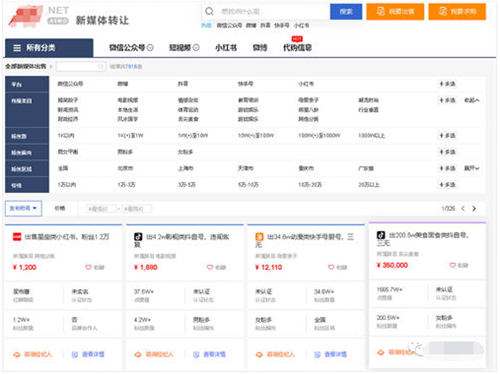Click the contact-agent icon on the ¥1,880 card
Image resolution: width=500 pixels, height=374 pixels.
(138, 354)
